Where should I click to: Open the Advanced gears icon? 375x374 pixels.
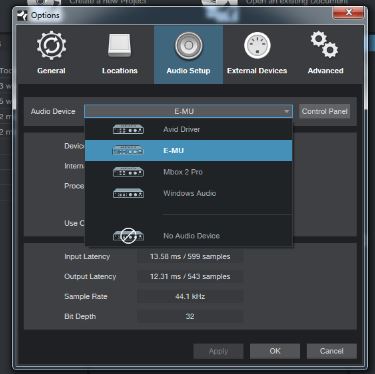pyautogui.click(x=325, y=44)
